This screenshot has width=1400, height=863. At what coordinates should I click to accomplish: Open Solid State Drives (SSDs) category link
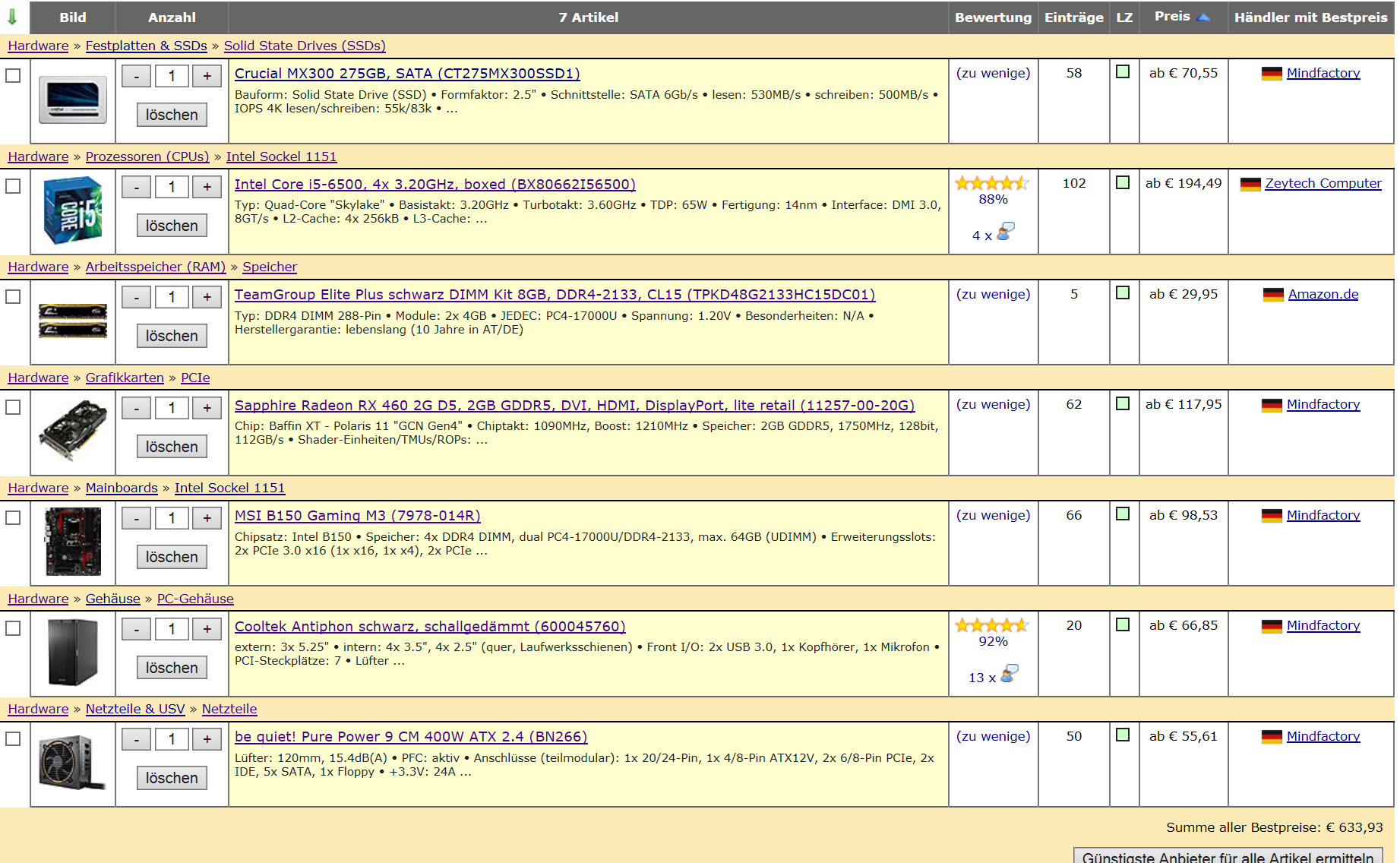click(305, 46)
